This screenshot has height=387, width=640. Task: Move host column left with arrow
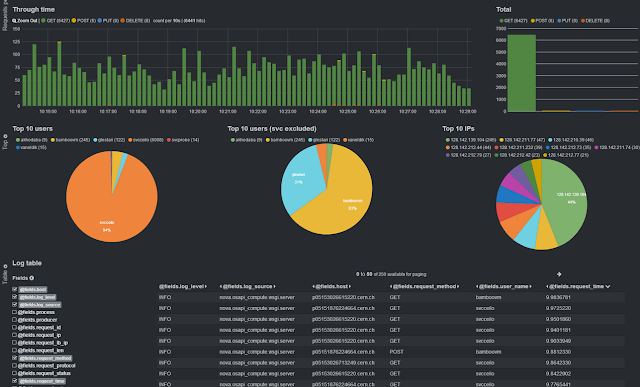(x=313, y=287)
